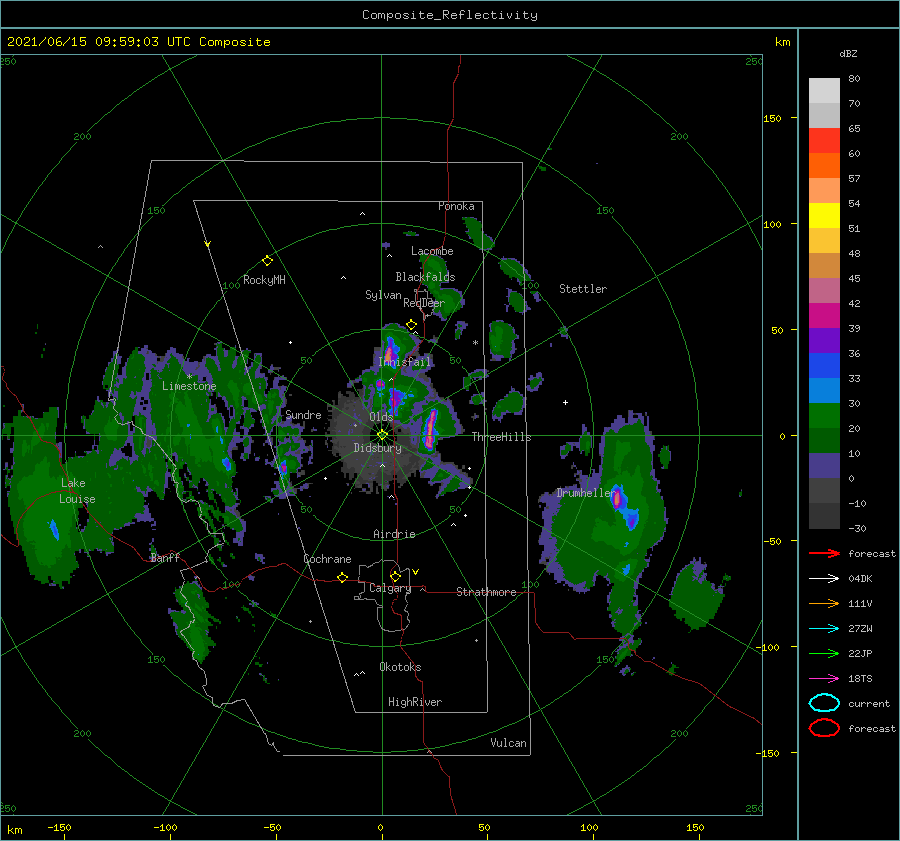Select the Banff label
The image size is (900, 841).
click(x=165, y=557)
